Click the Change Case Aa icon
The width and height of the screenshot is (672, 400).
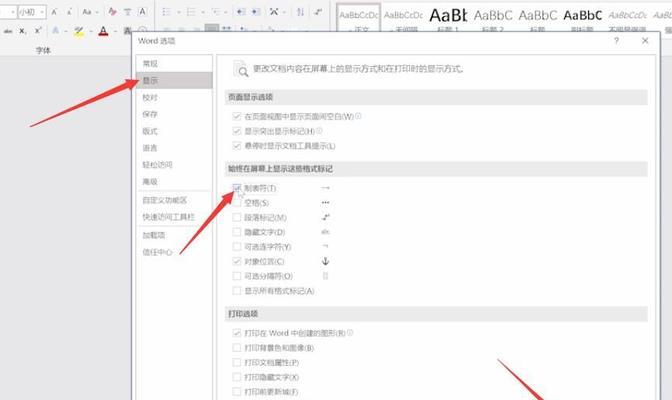[x=87, y=12]
